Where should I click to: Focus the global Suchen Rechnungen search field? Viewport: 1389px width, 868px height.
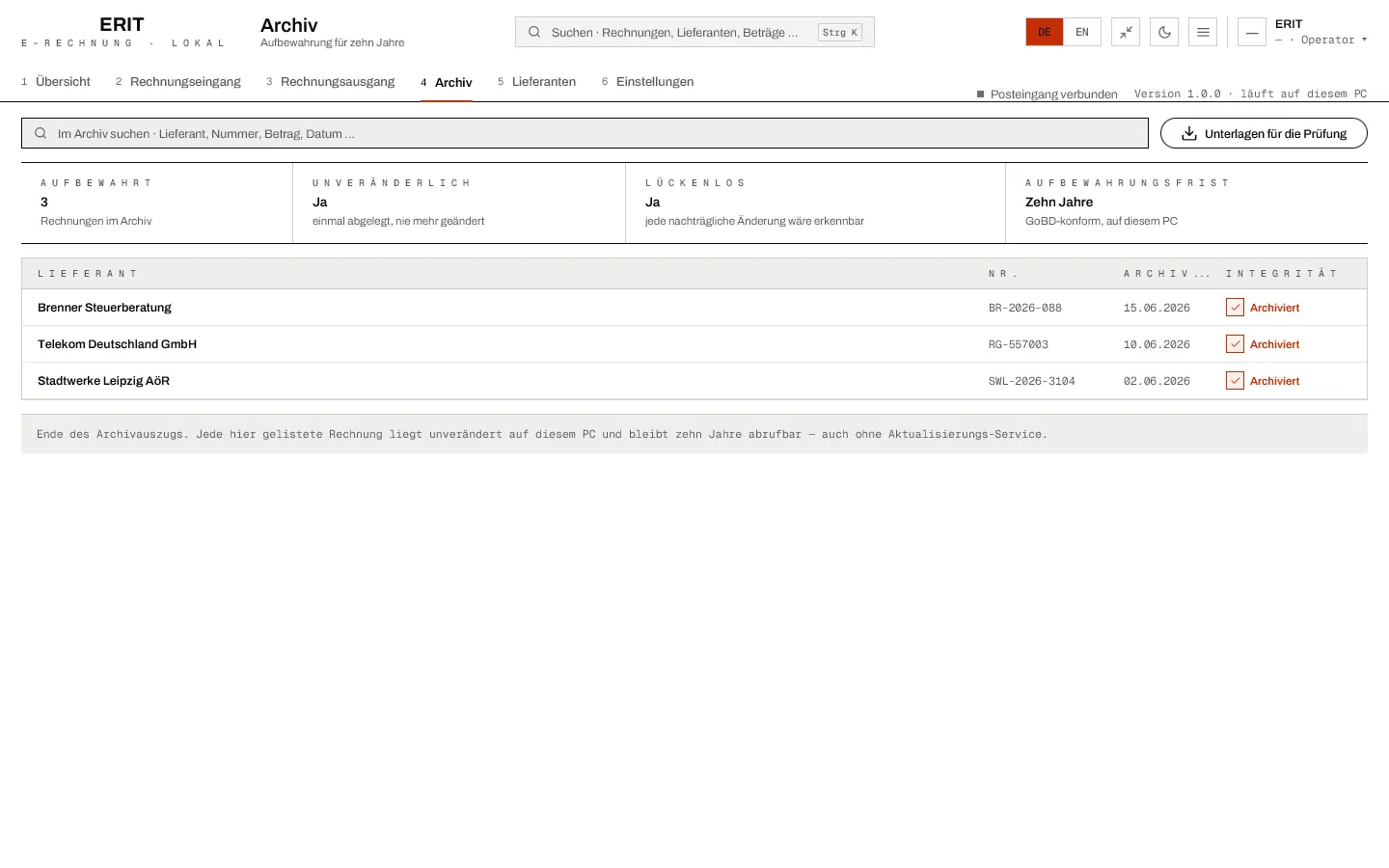pyautogui.click(x=694, y=32)
